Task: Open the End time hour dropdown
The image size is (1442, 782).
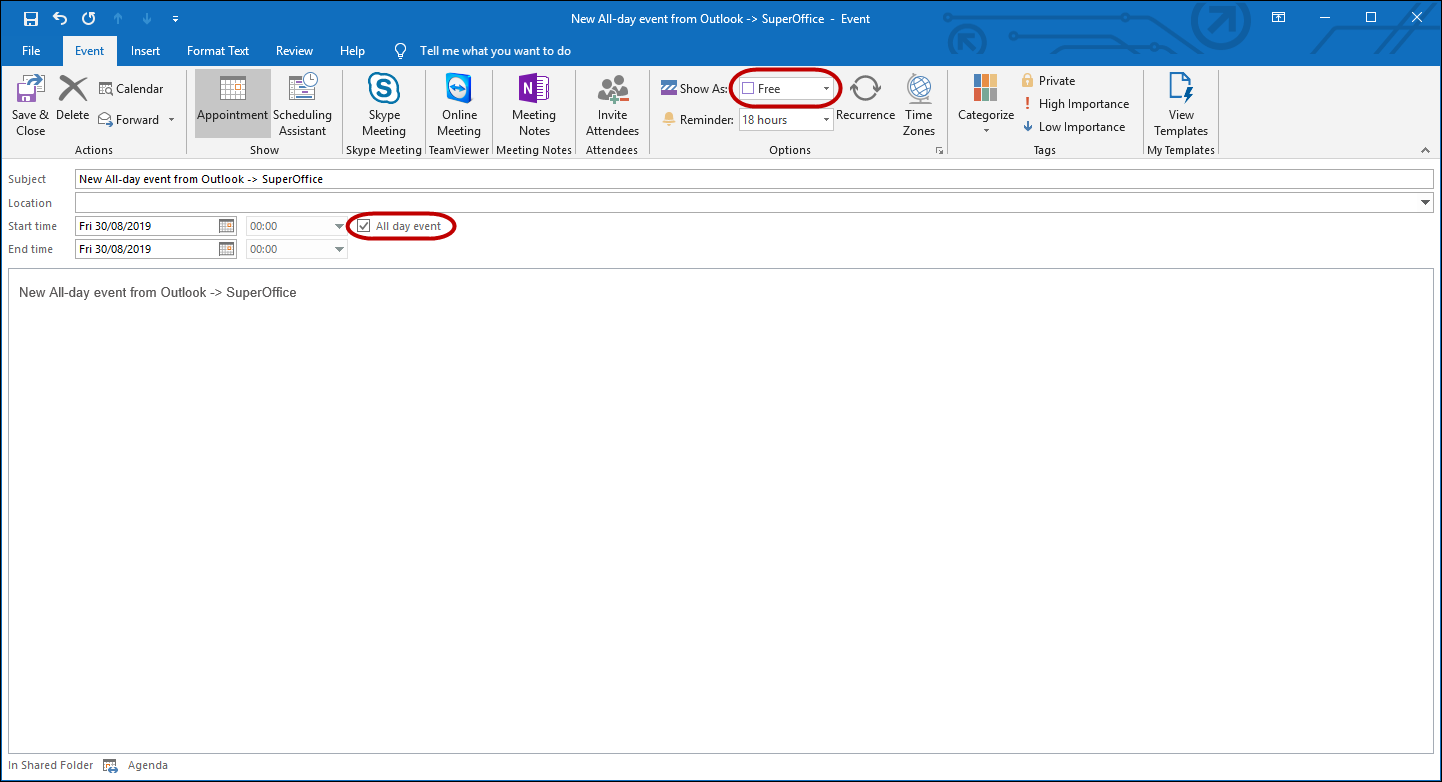Action: [x=339, y=249]
